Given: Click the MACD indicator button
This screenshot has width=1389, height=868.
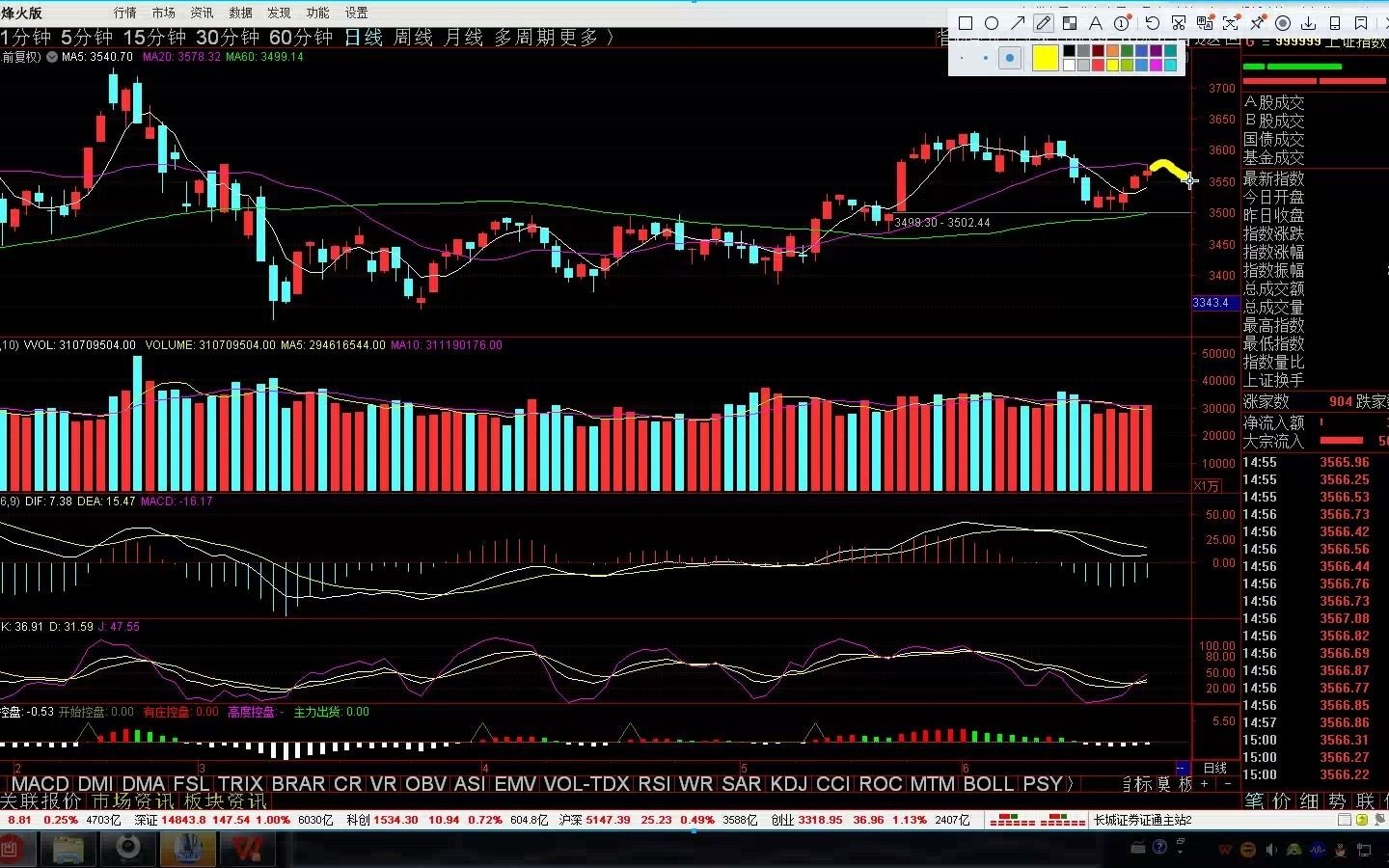Looking at the screenshot, I should [x=40, y=784].
